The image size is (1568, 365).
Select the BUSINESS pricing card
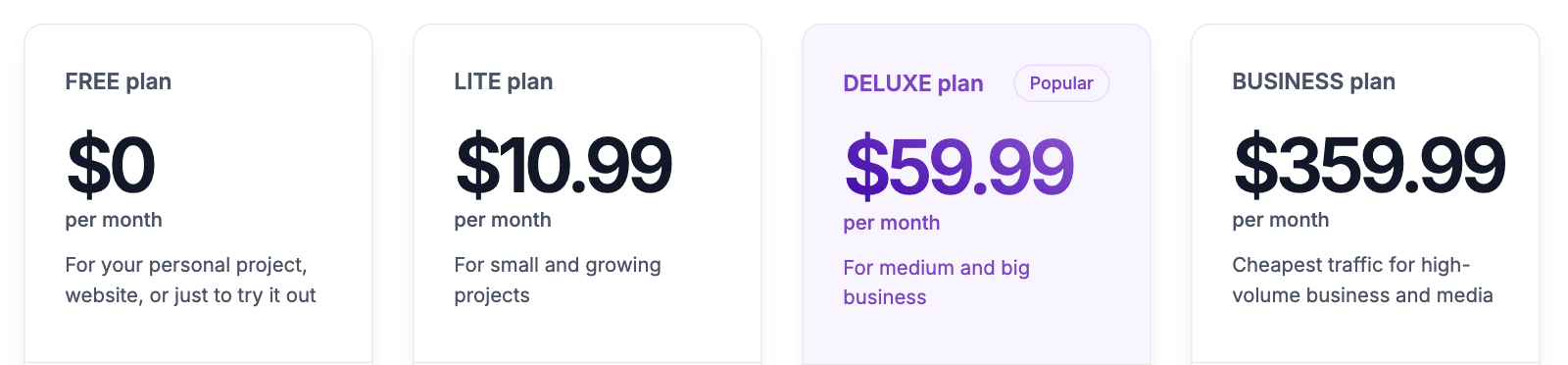[1365, 194]
